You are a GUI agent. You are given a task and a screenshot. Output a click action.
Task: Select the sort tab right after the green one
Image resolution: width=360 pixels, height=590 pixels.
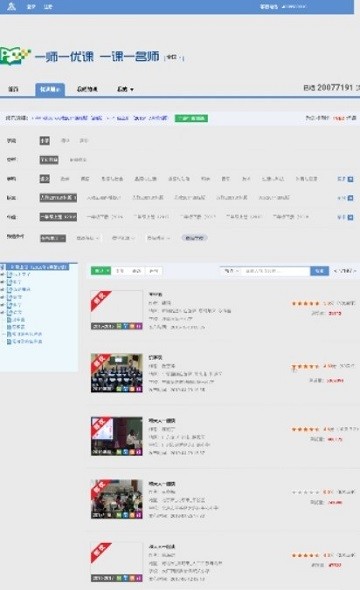coord(120,271)
